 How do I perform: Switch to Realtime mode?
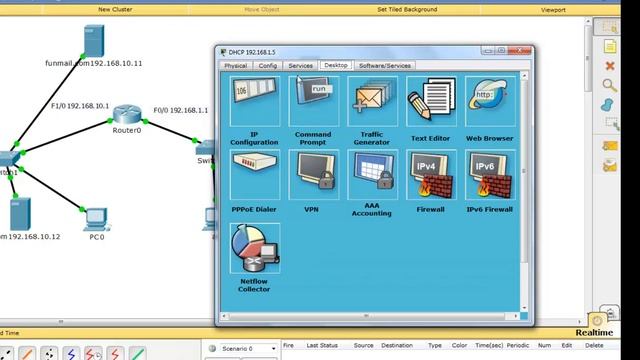coord(594,333)
